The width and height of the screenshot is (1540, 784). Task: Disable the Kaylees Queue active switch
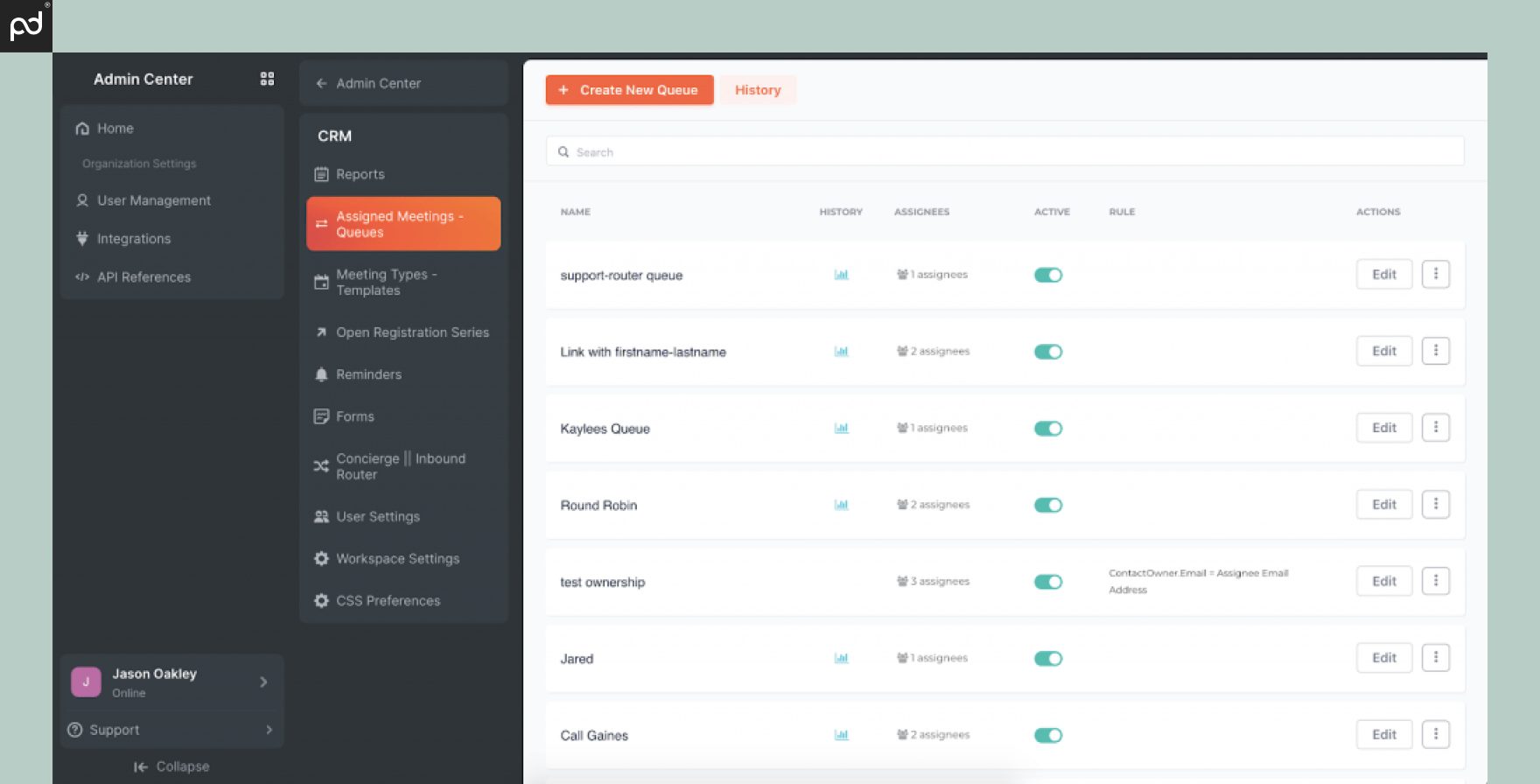pos(1048,429)
